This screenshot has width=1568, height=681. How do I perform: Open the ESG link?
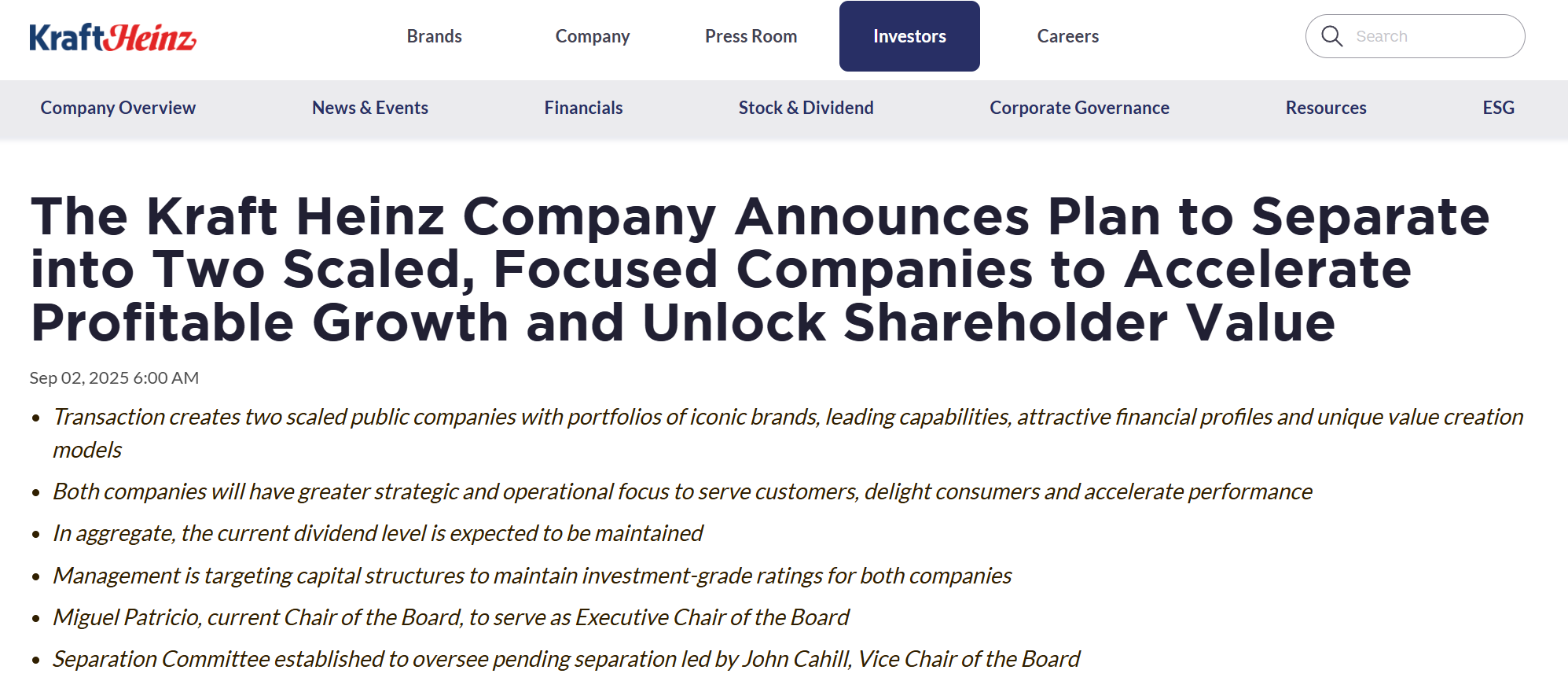[1498, 108]
